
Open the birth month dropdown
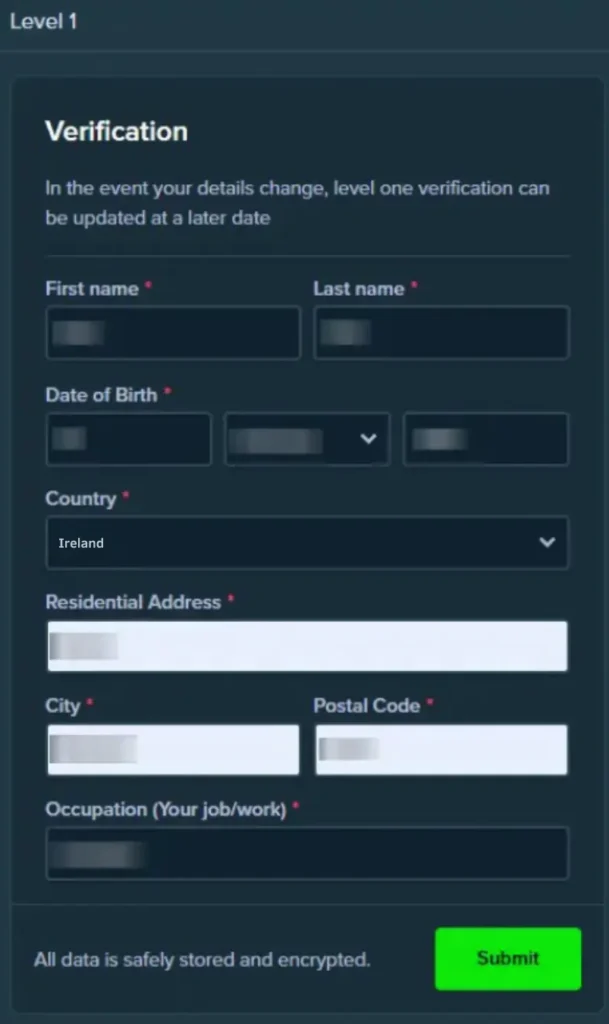click(x=306, y=439)
